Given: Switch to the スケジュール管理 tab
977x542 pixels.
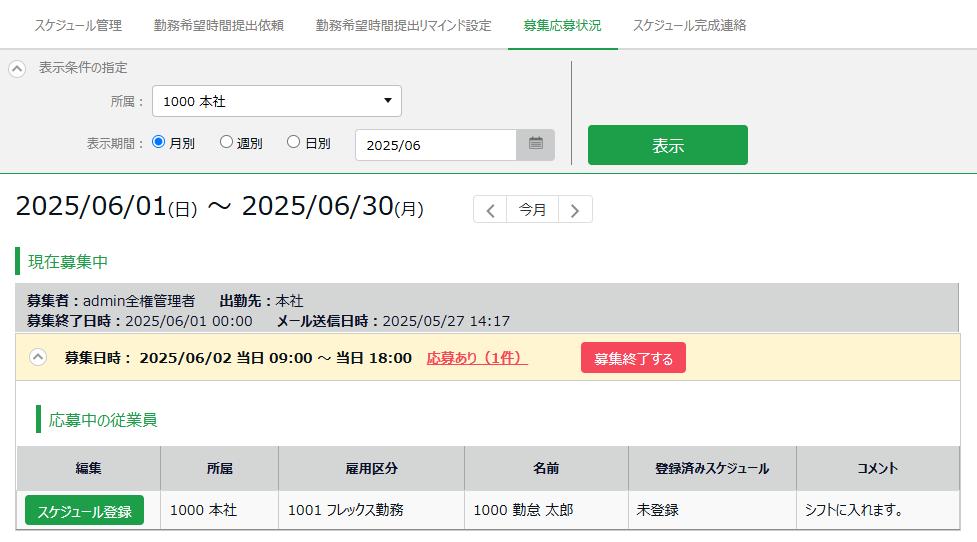Looking at the screenshot, I should [78, 25].
